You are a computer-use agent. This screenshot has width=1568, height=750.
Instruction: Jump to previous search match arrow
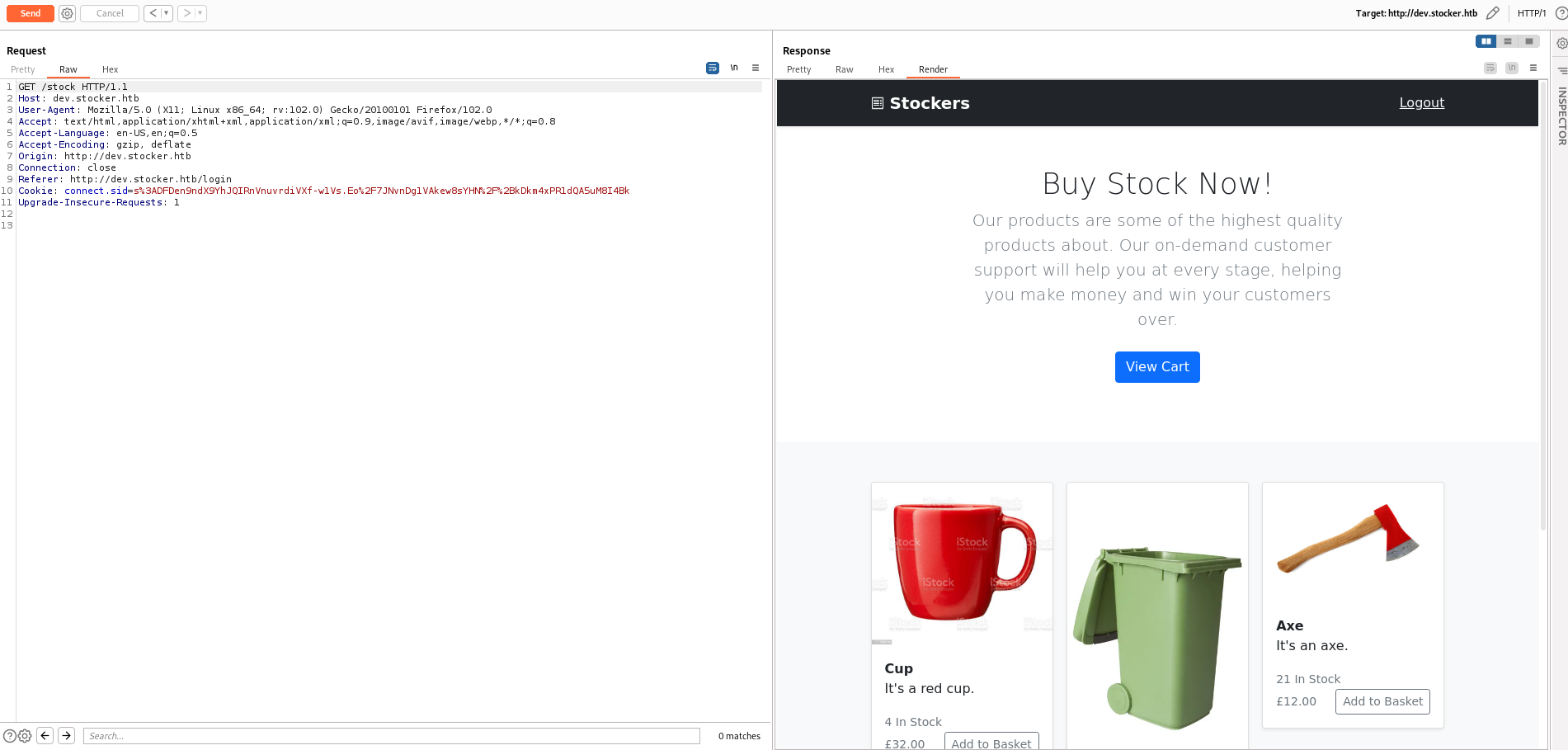[45, 735]
